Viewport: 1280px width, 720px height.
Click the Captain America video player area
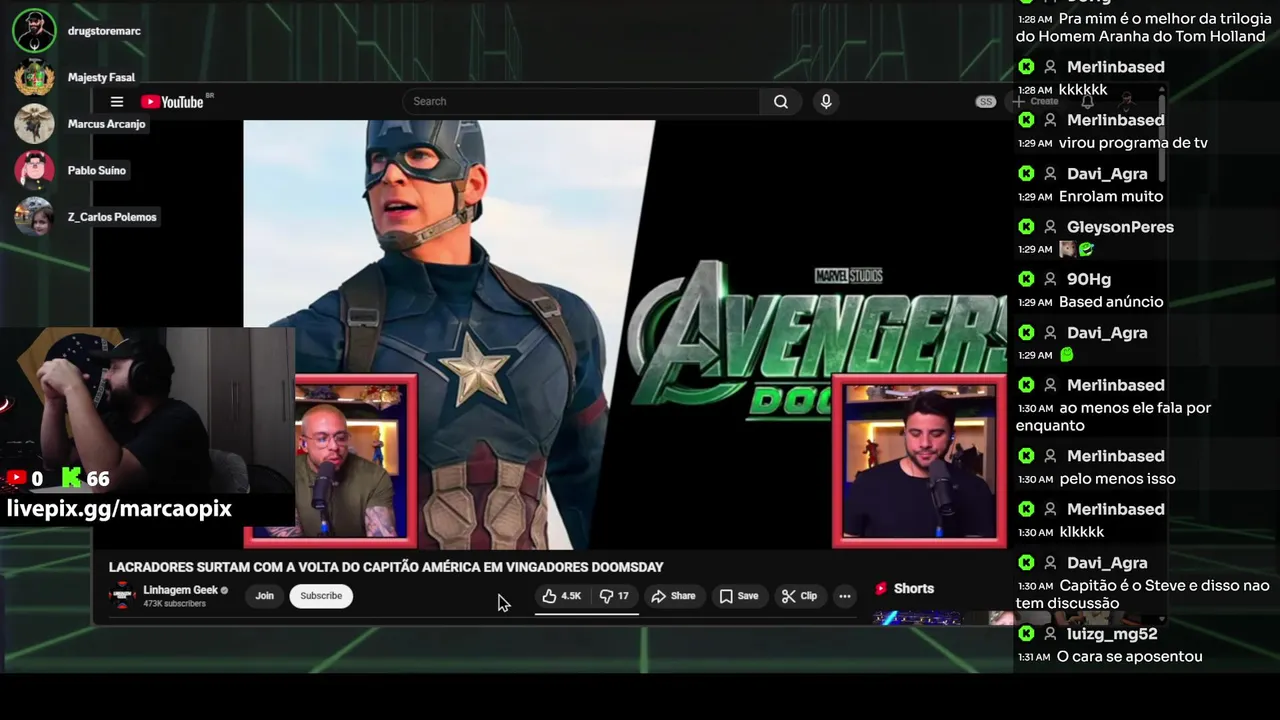click(625, 335)
